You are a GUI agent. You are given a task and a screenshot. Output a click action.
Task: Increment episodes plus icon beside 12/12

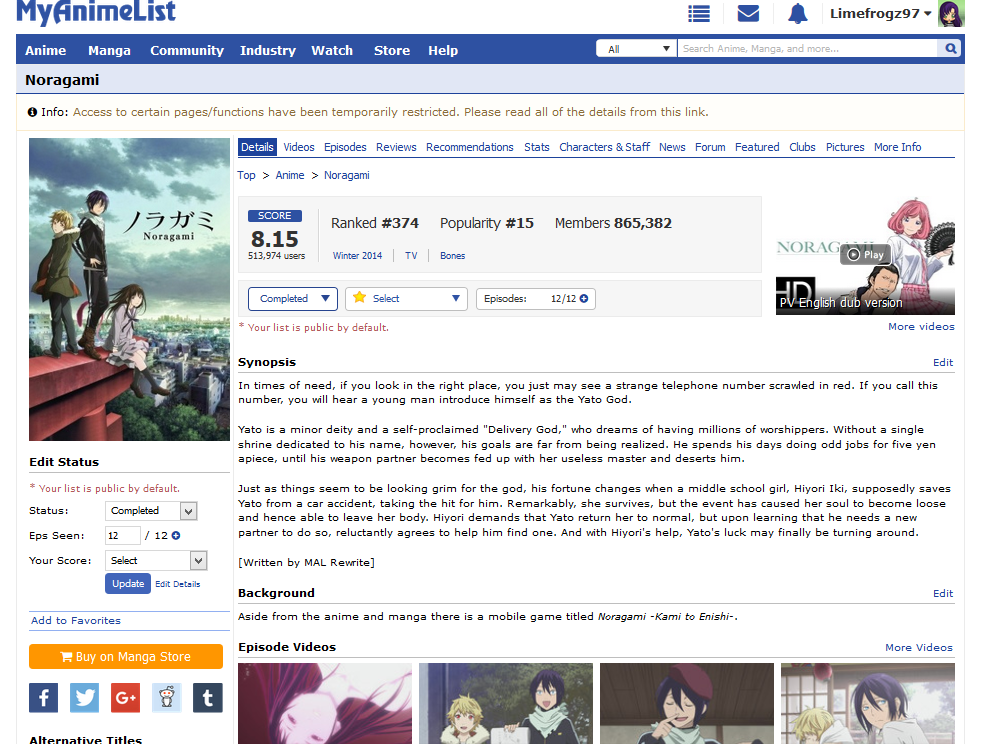584,298
